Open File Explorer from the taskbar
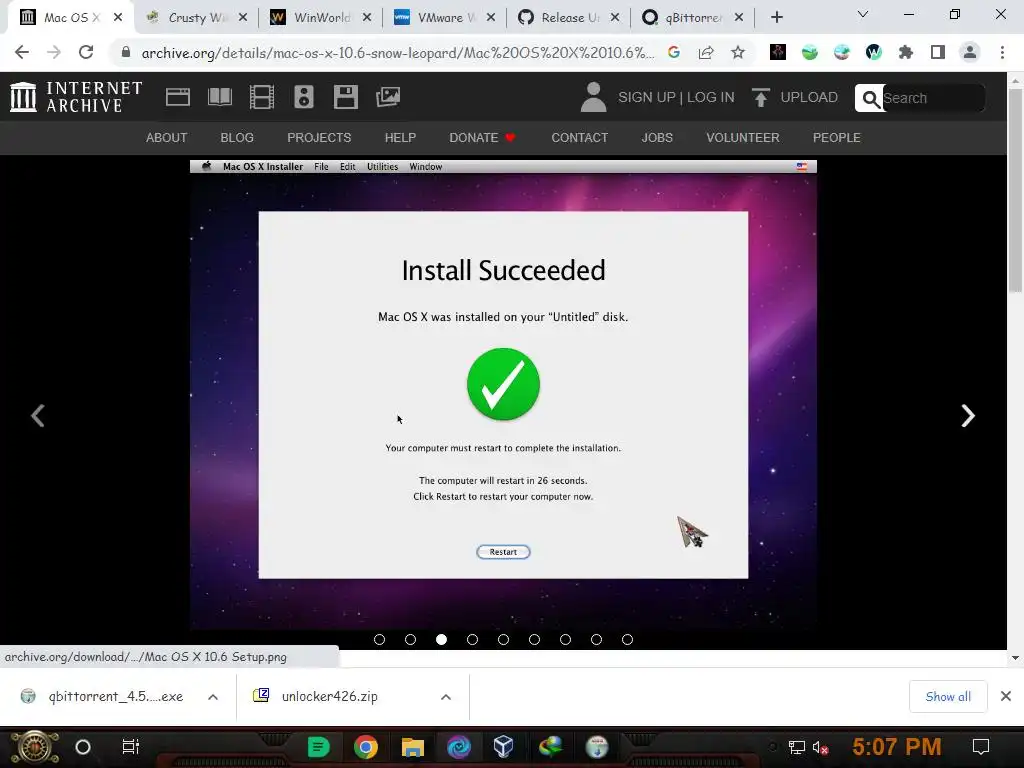The image size is (1024, 768). pyautogui.click(x=413, y=746)
